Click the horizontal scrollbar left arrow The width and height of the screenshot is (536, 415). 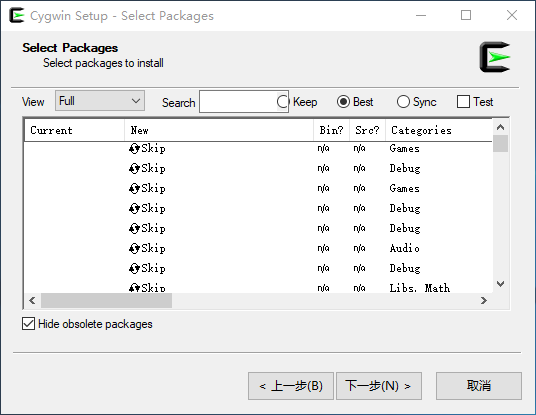point(32,300)
